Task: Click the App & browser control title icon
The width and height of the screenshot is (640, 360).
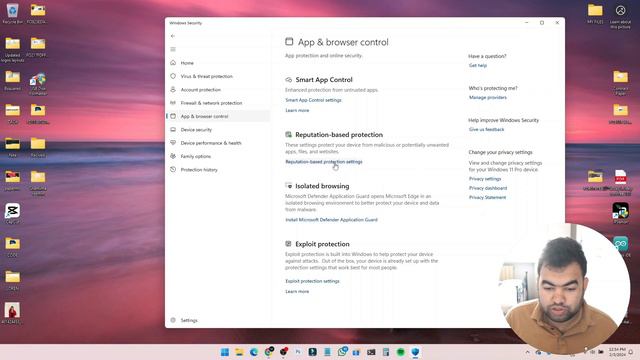Action: click(x=289, y=41)
